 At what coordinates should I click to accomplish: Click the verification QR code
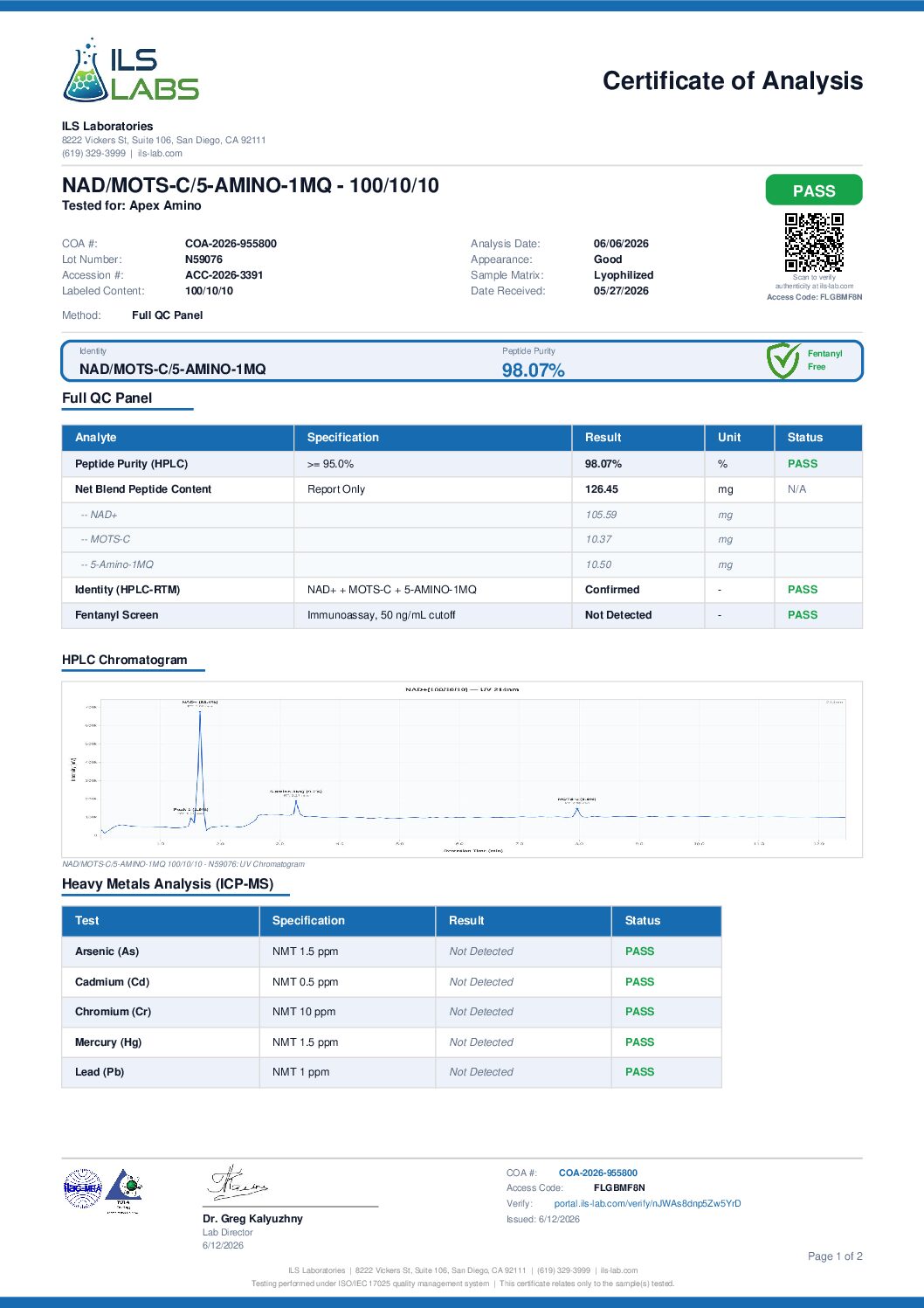point(814,243)
